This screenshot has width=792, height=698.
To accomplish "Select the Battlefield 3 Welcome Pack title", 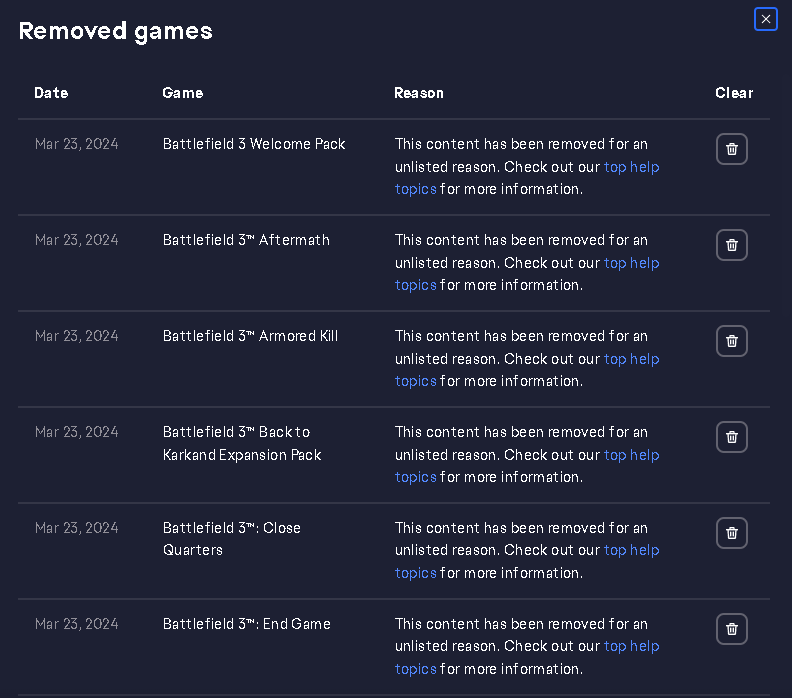I will (x=254, y=144).
